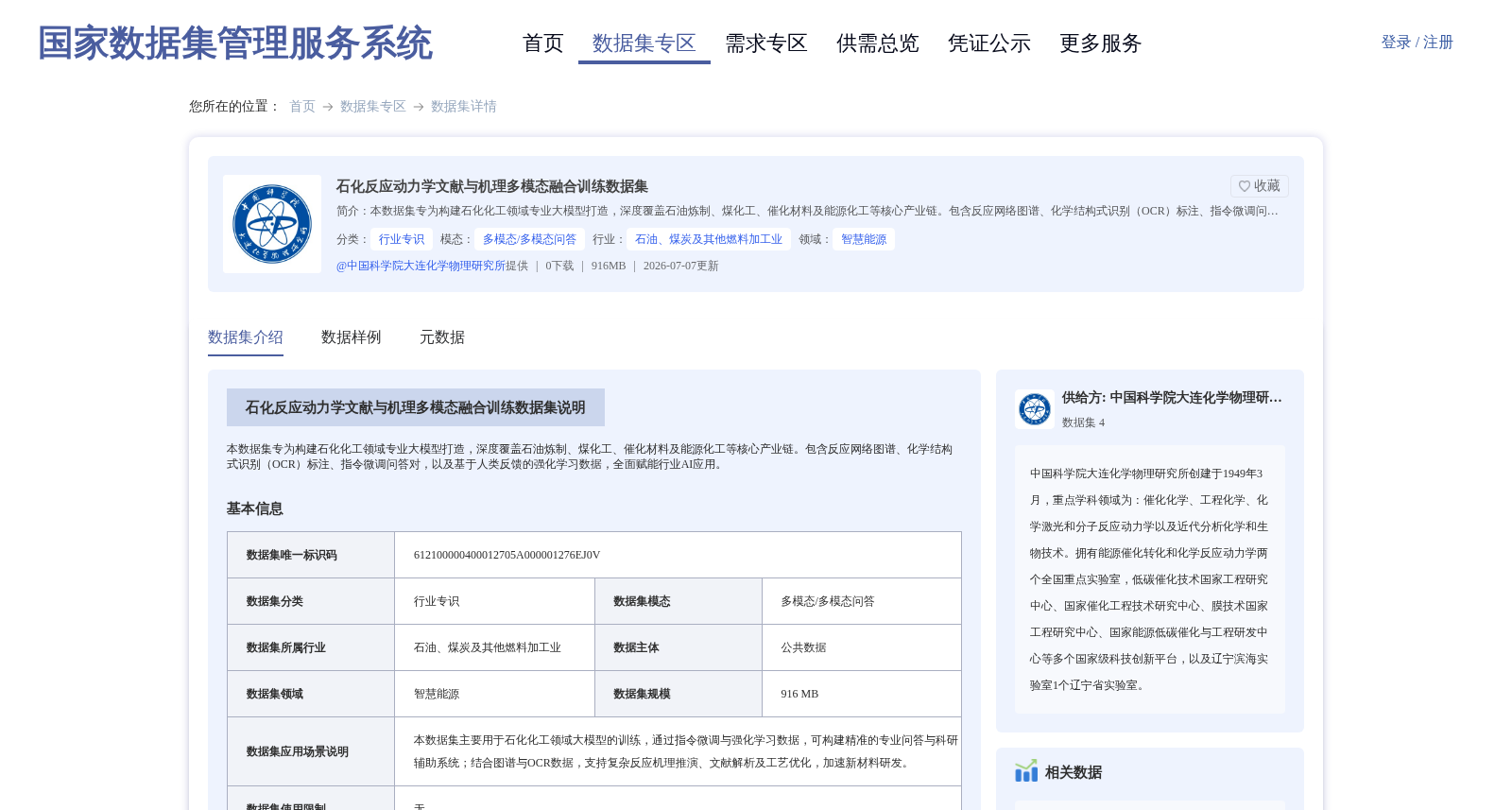The height and width of the screenshot is (810, 1512).
Task: Click the heart icon on 收藏 button
Action: pyautogui.click(x=1245, y=186)
